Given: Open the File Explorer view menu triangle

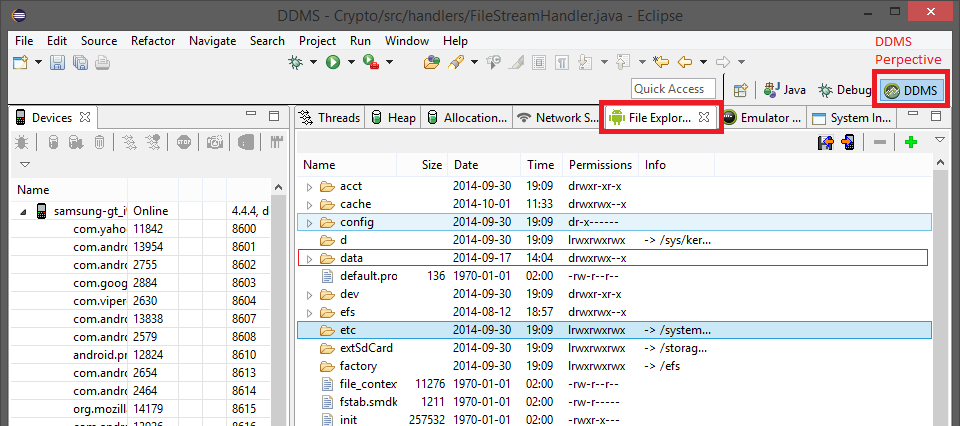Looking at the screenshot, I should pos(940,140).
